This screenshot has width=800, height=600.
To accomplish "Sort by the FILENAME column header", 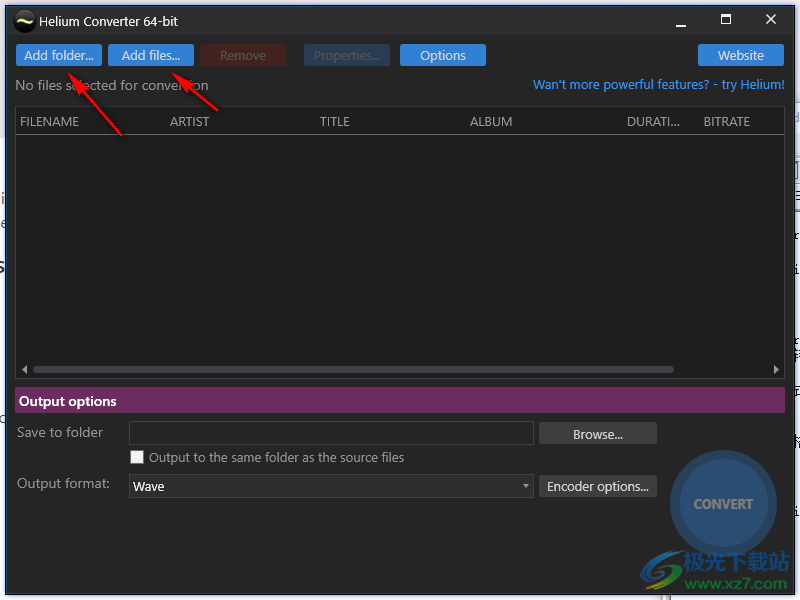I will point(49,121).
